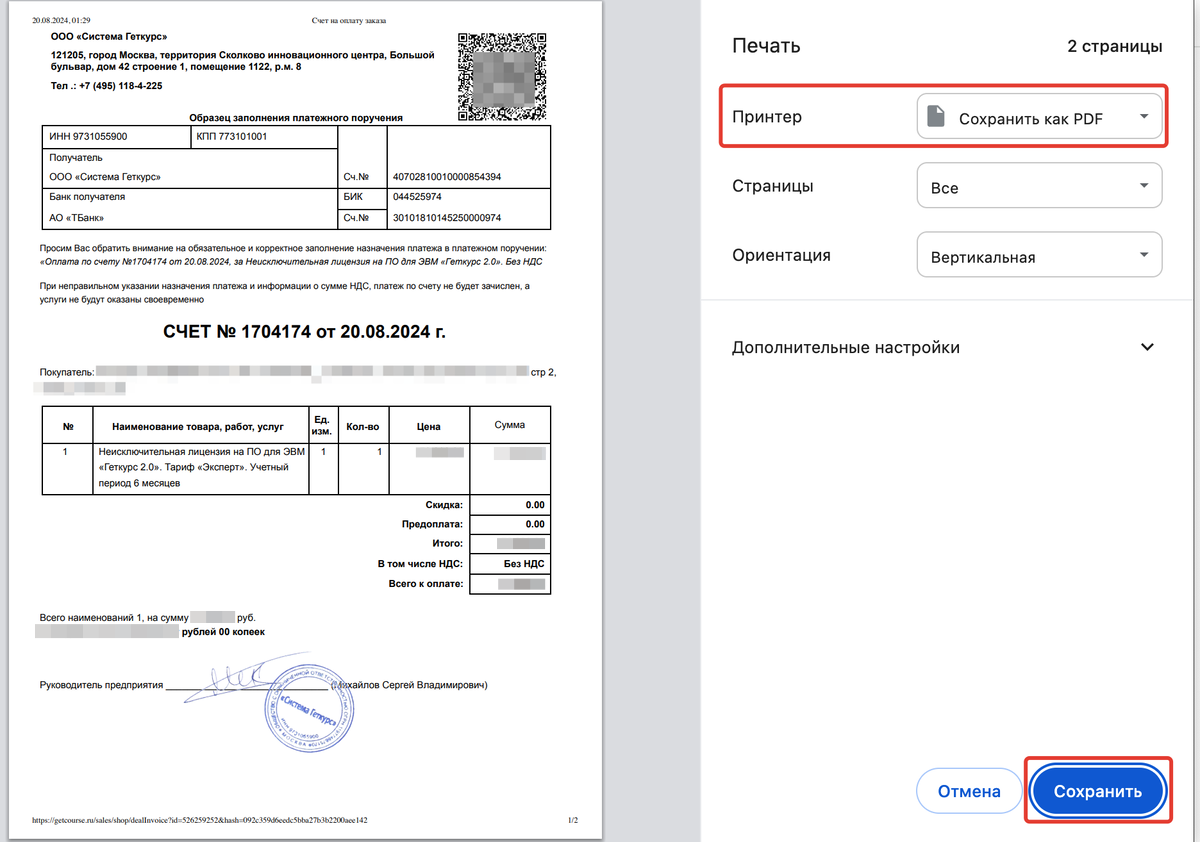Screen dimensions: 1200x842
Task: Click the 1/2 page number in preview footer
Action: click(x=573, y=821)
